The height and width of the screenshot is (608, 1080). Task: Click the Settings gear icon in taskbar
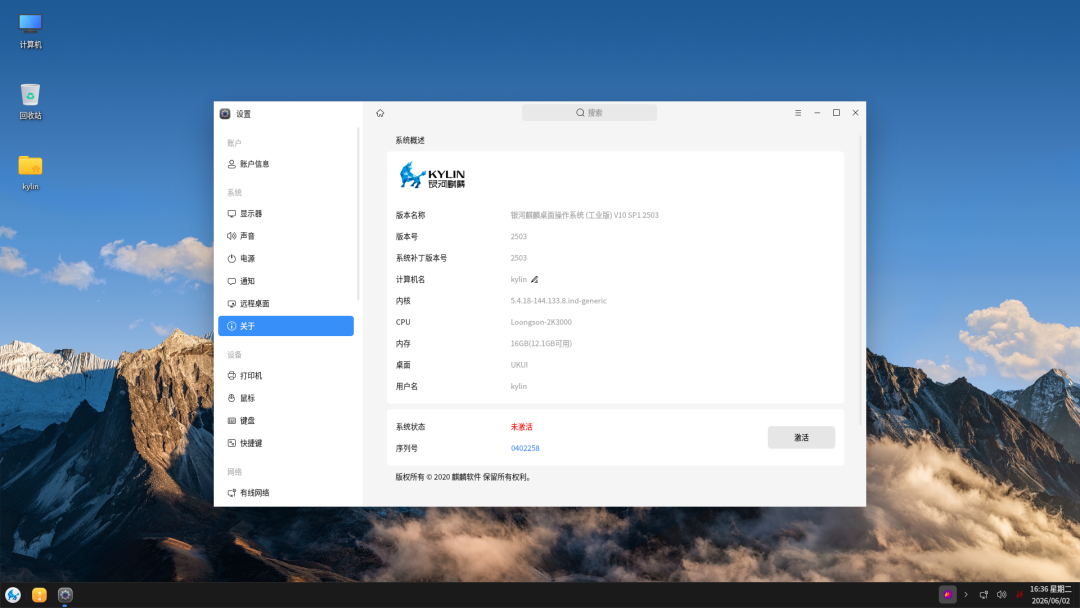pos(65,595)
